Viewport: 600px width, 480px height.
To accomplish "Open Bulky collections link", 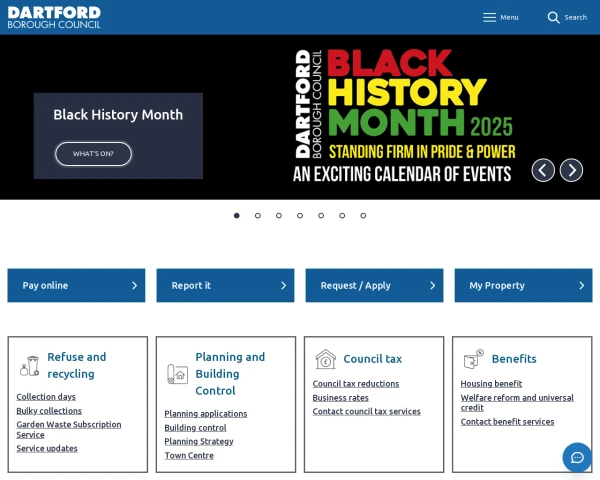I will [x=49, y=411].
